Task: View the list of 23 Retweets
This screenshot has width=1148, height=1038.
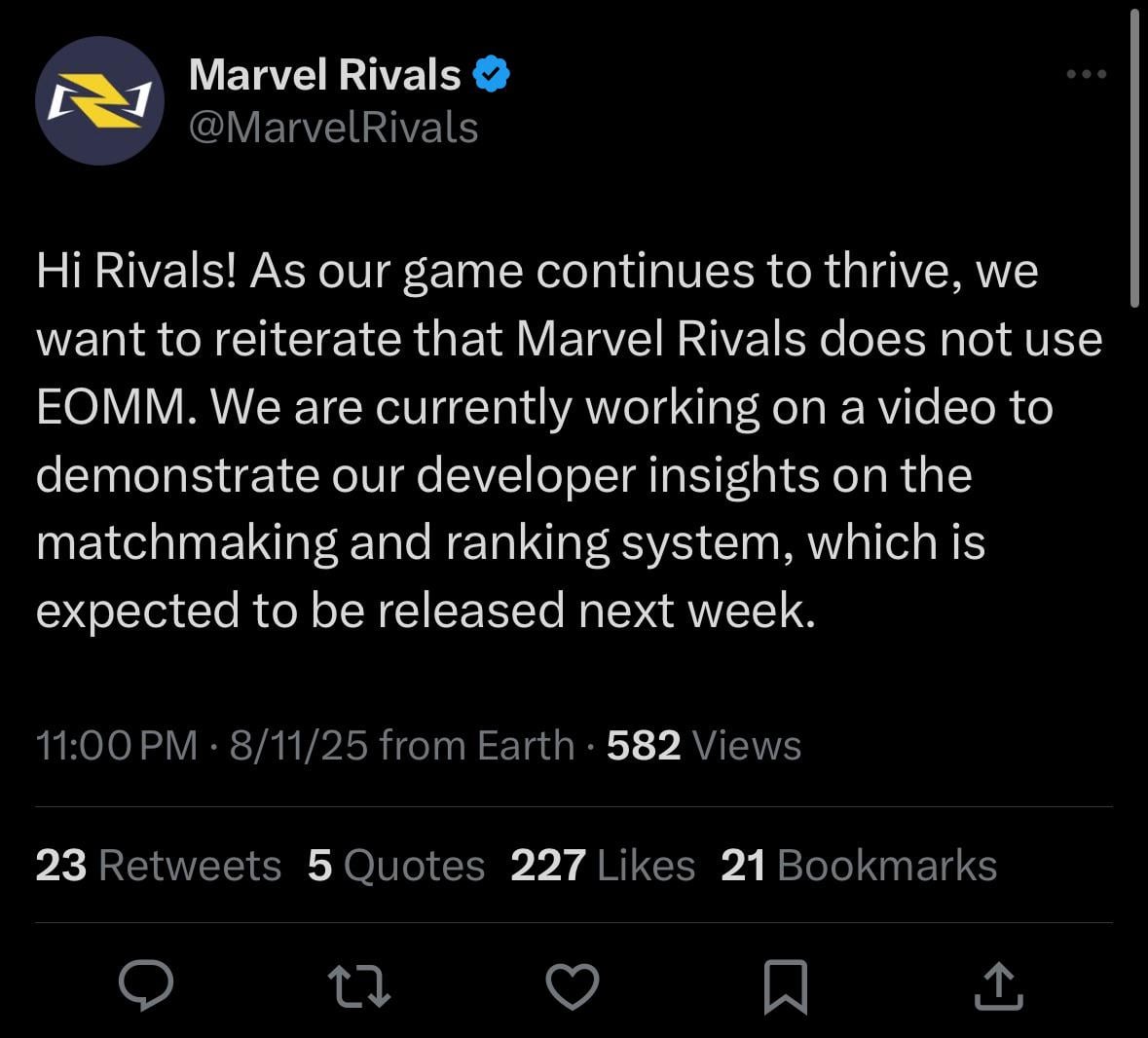Action: (158, 866)
